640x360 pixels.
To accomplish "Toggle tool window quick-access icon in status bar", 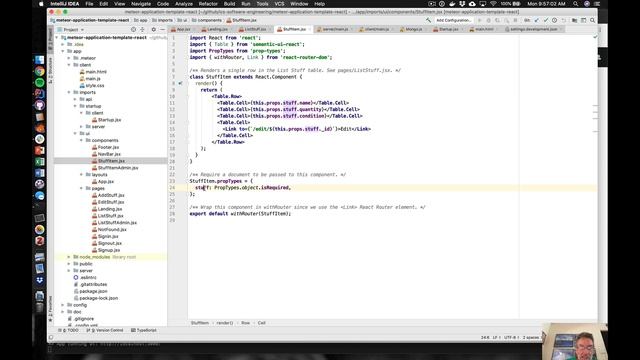I will click(51, 338).
